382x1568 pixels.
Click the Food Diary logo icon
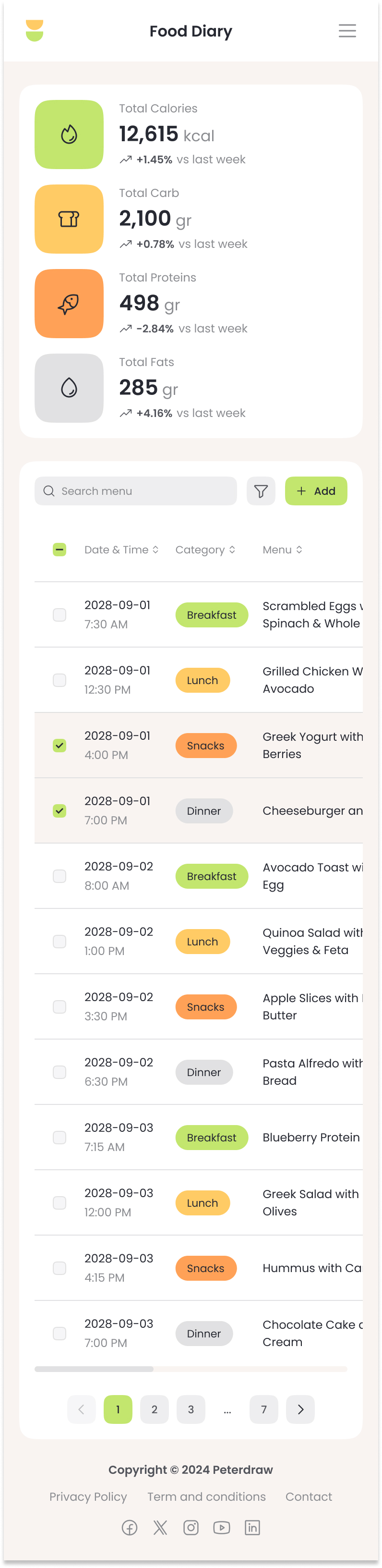point(35,30)
